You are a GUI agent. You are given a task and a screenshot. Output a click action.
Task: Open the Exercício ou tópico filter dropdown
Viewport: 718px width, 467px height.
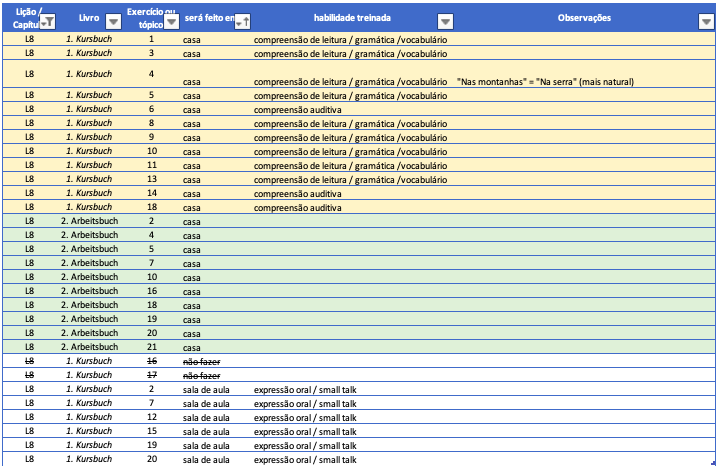click(171, 21)
